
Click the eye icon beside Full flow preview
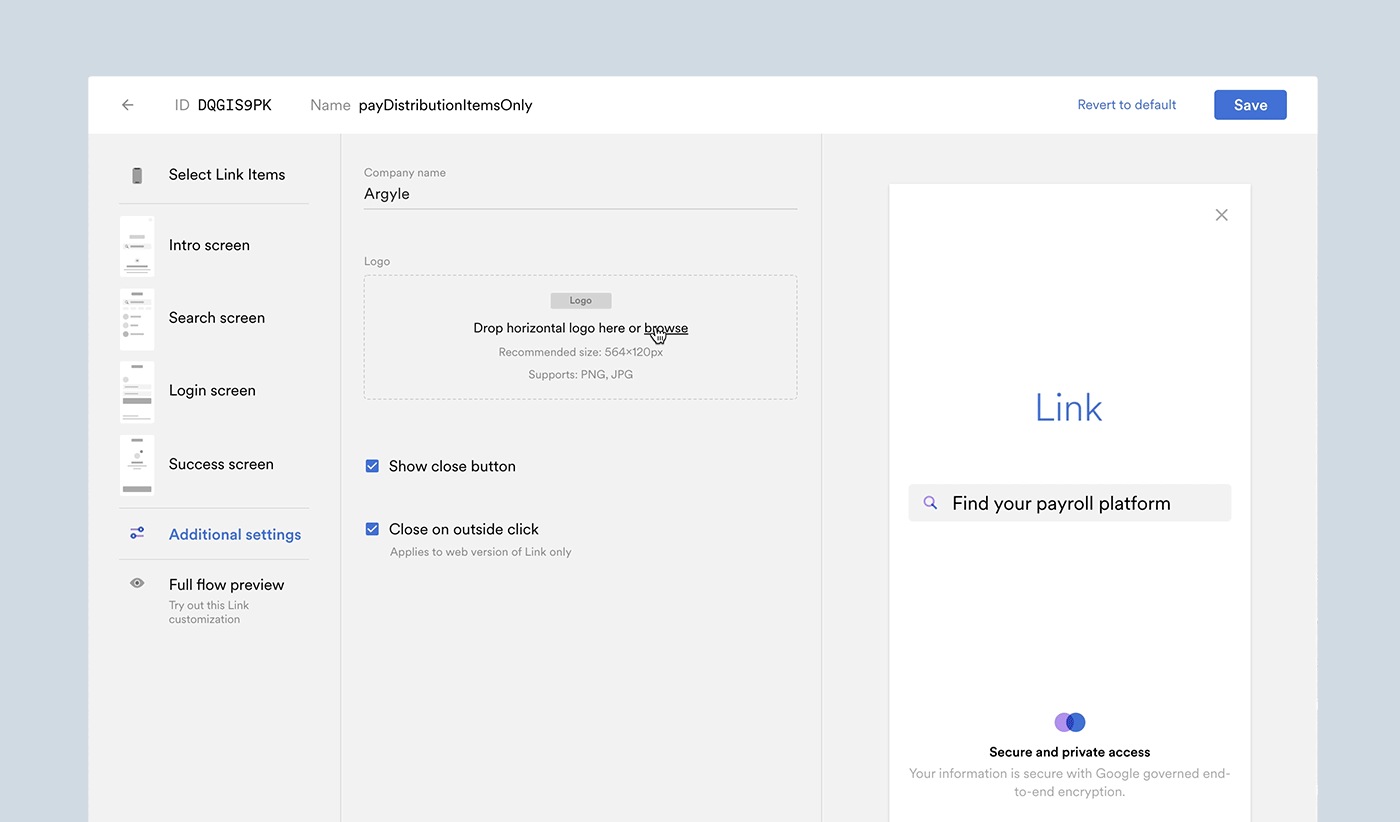coord(137,583)
